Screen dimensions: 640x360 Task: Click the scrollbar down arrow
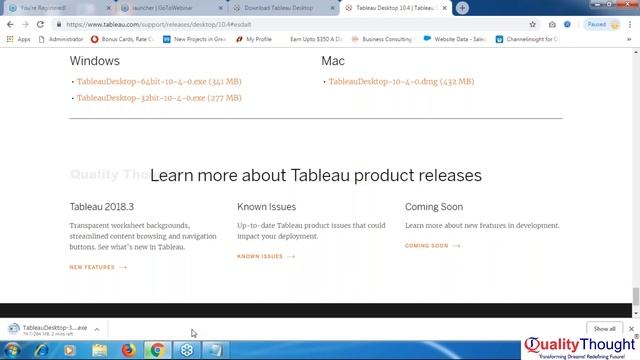click(636, 313)
